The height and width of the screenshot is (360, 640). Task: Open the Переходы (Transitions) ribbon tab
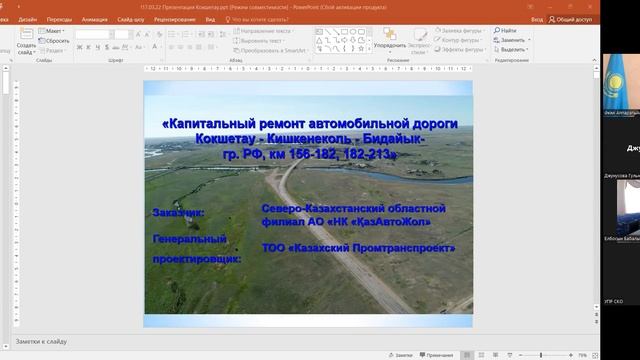coord(59,20)
